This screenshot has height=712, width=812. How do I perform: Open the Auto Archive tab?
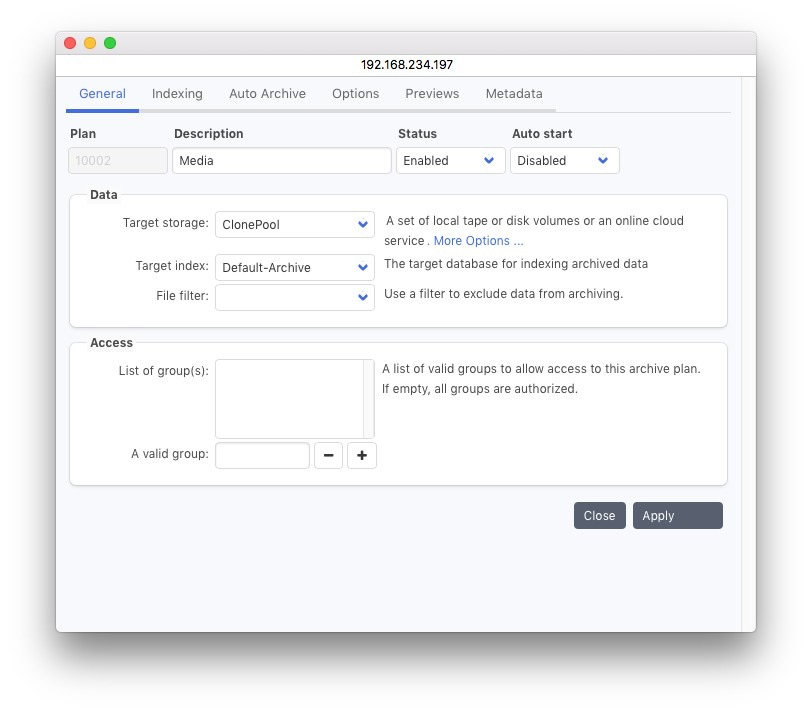267,94
